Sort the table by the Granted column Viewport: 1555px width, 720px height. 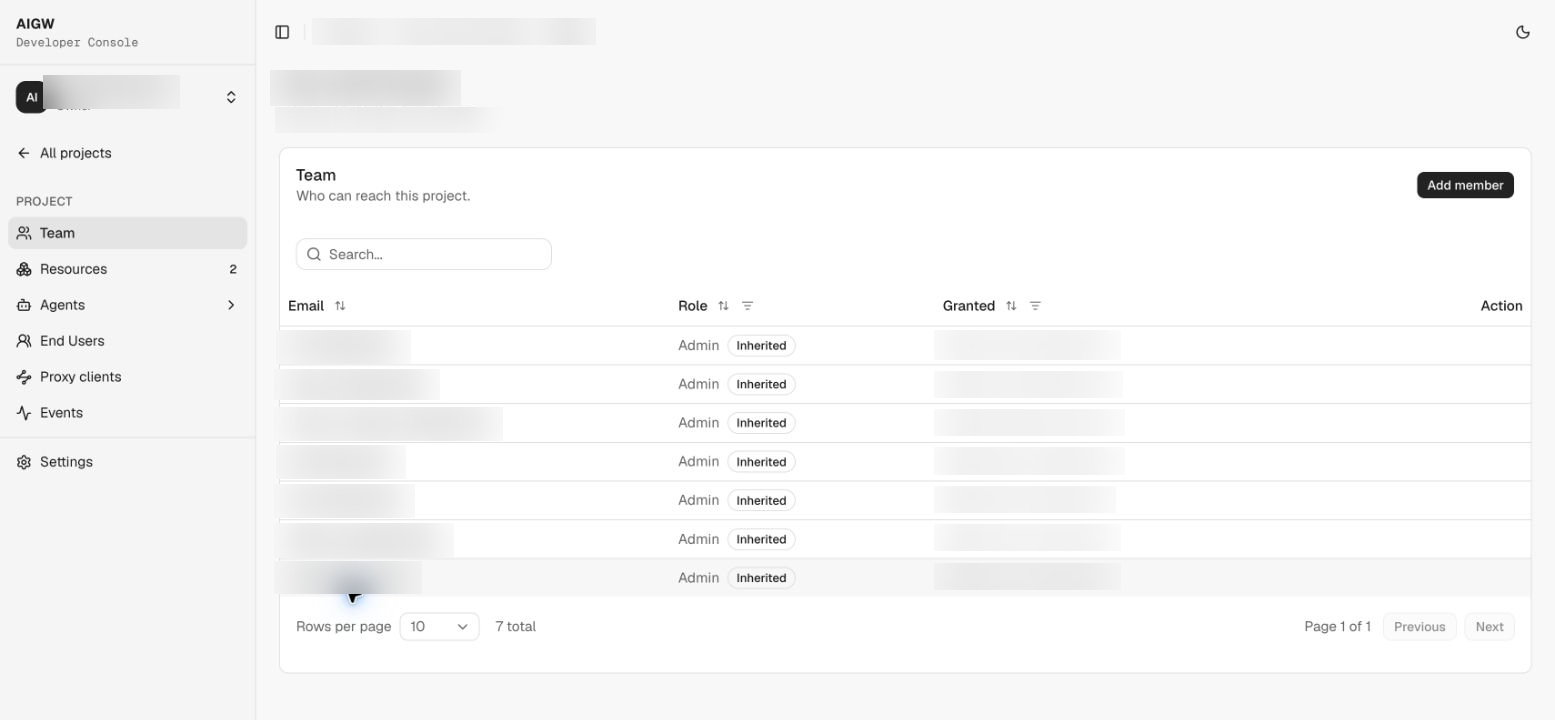tap(1011, 306)
